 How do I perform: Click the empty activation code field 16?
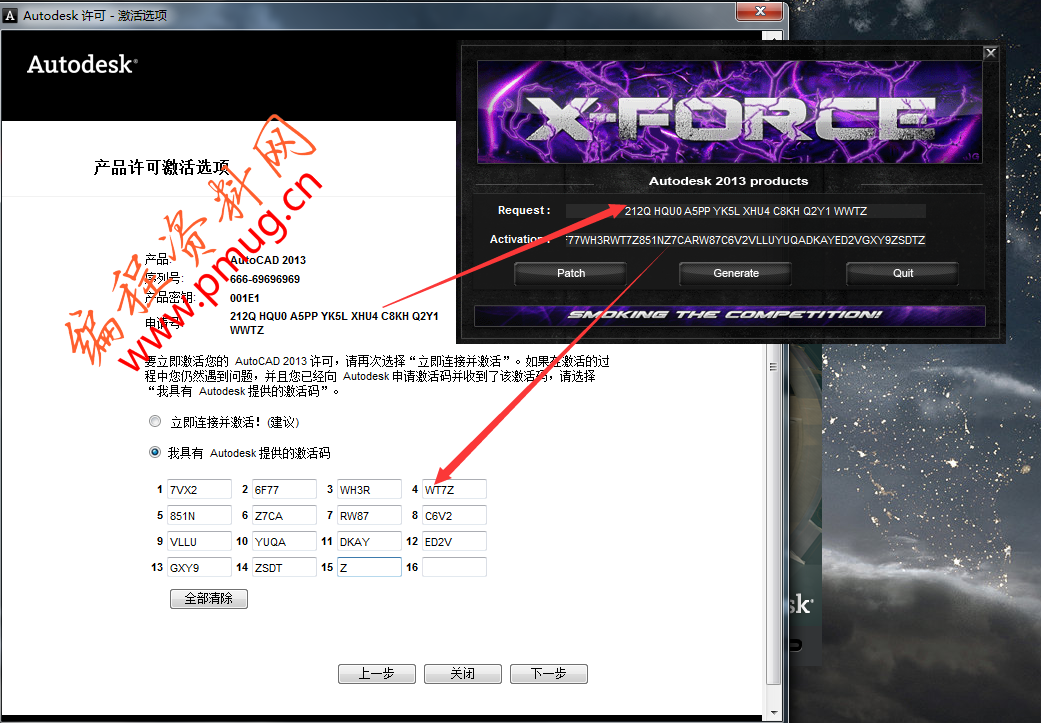[454, 567]
